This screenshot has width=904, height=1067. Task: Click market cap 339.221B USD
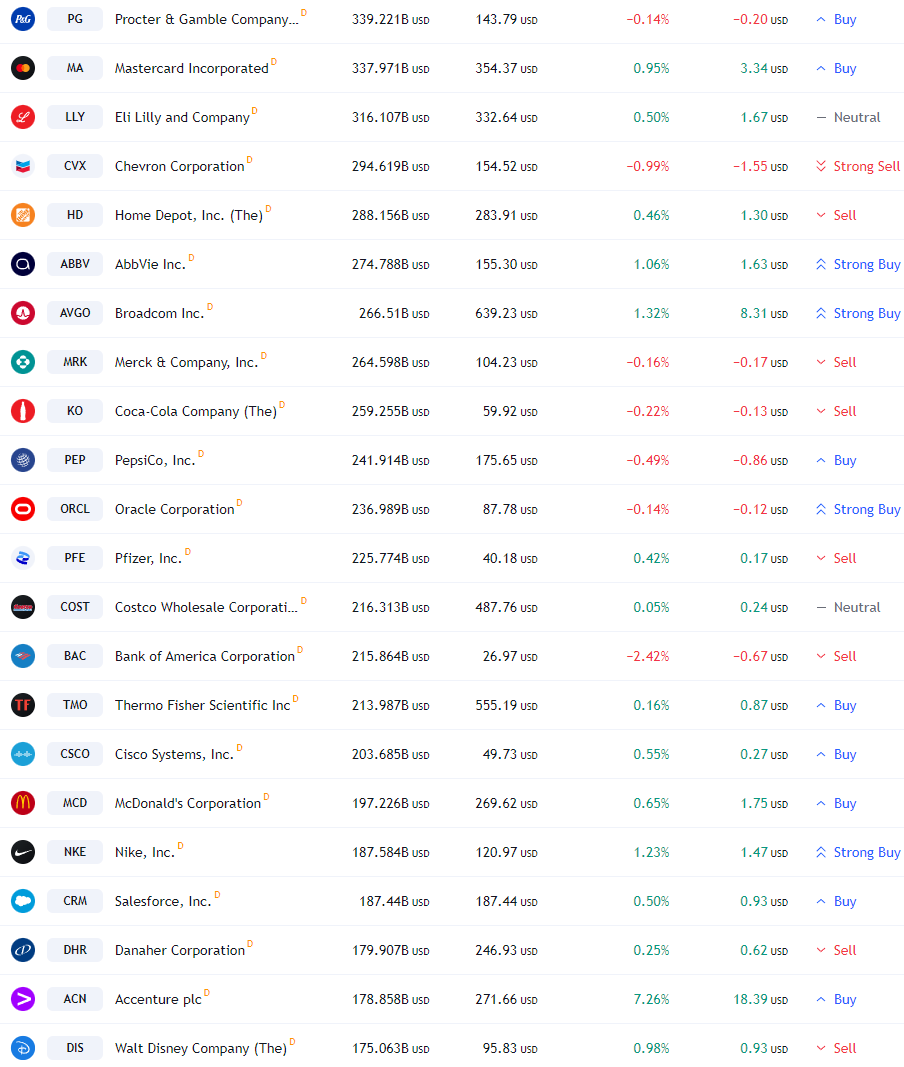[391, 20]
